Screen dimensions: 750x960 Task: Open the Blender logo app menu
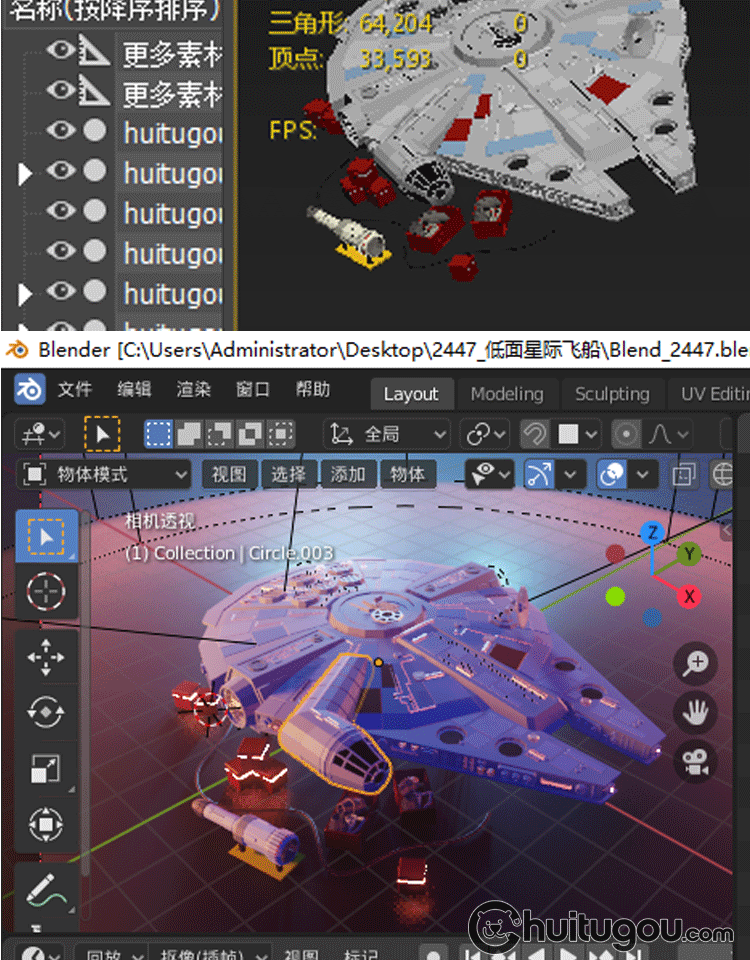pyautogui.click(x=29, y=389)
